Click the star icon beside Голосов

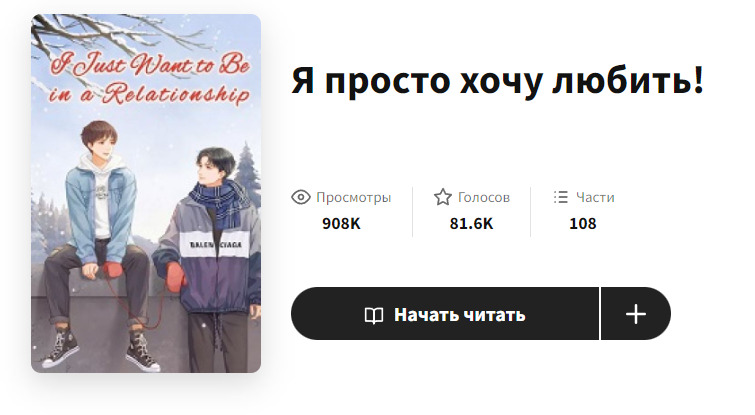[x=443, y=197]
